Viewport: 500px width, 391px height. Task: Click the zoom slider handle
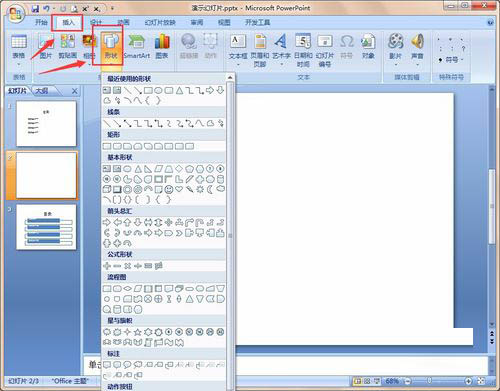[429, 381]
